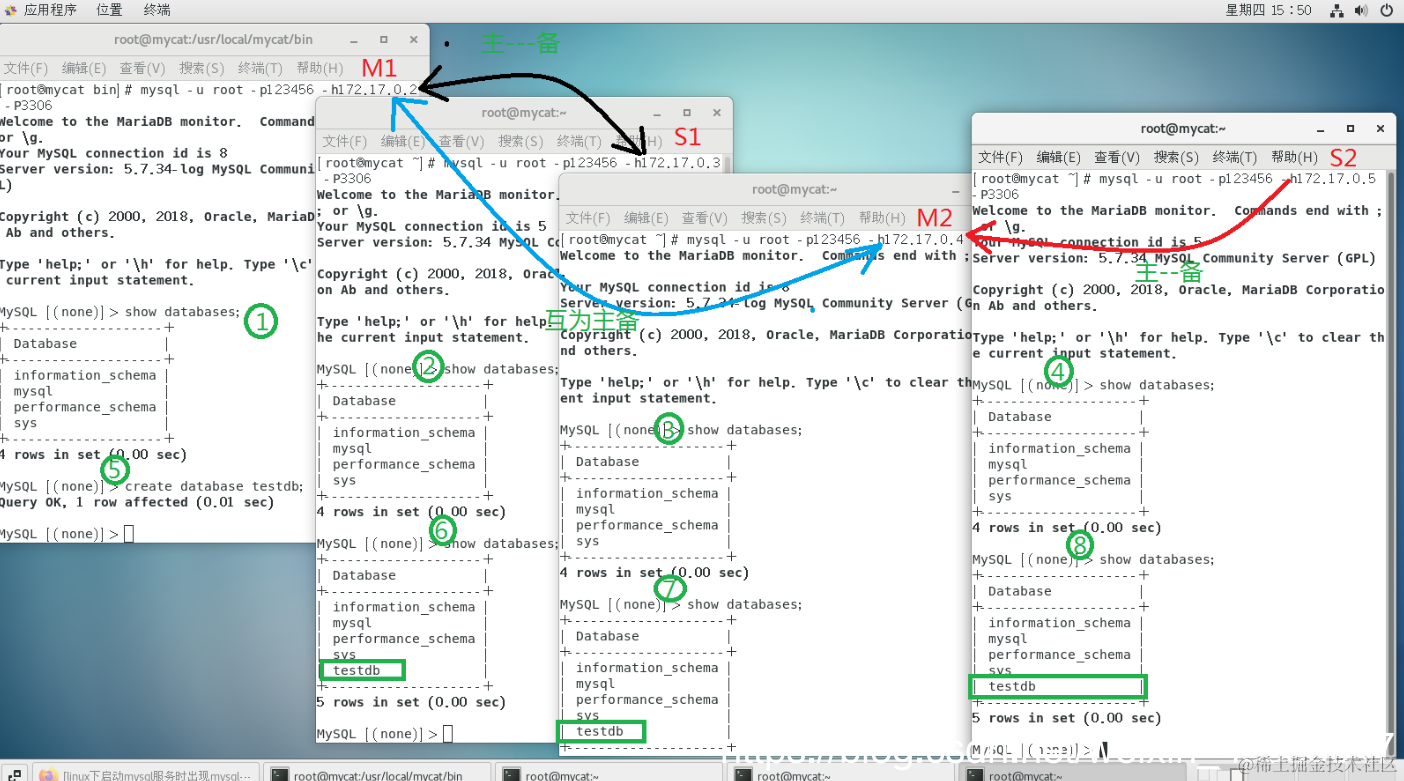Screen dimensions: 1404x781
Task: Open 编辑(E) menu in the 172.17.0.3 terminal
Action: (x=402, y=141)
